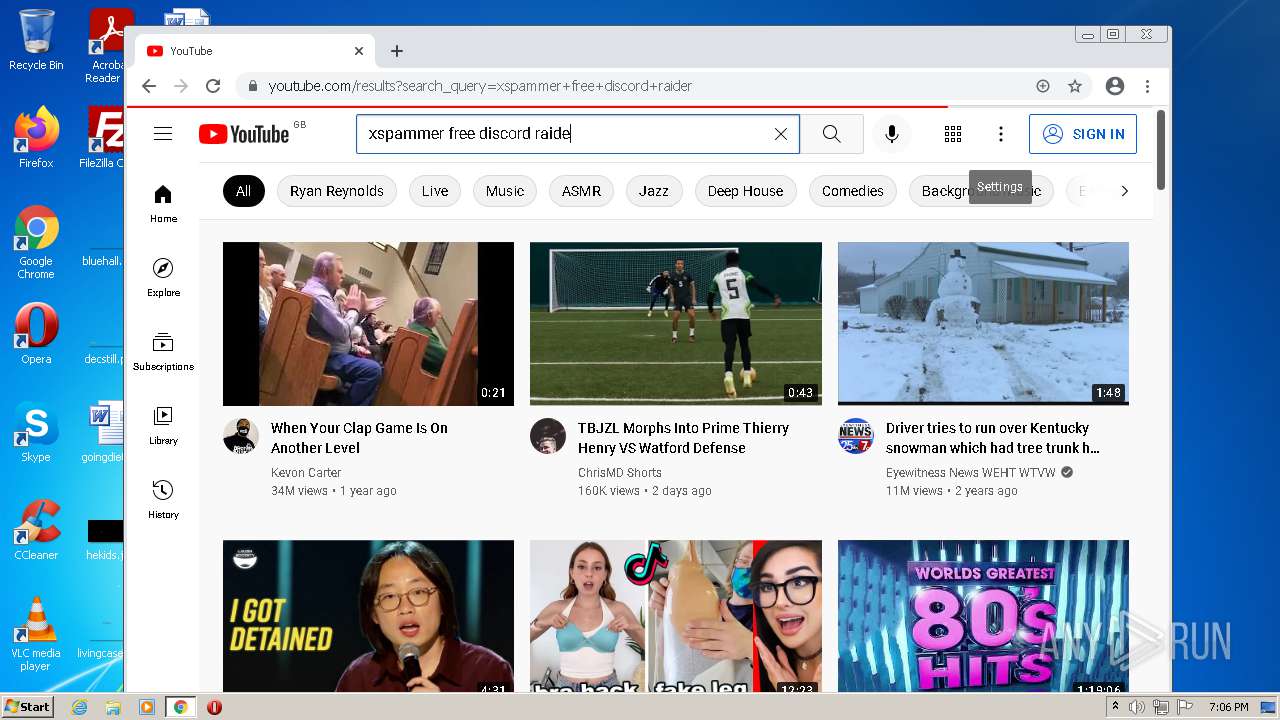The height and width of the screenshot is (720, 1280).
Task: Open the three-dot Settings menu in YouTube
Action: point(1001,134)
